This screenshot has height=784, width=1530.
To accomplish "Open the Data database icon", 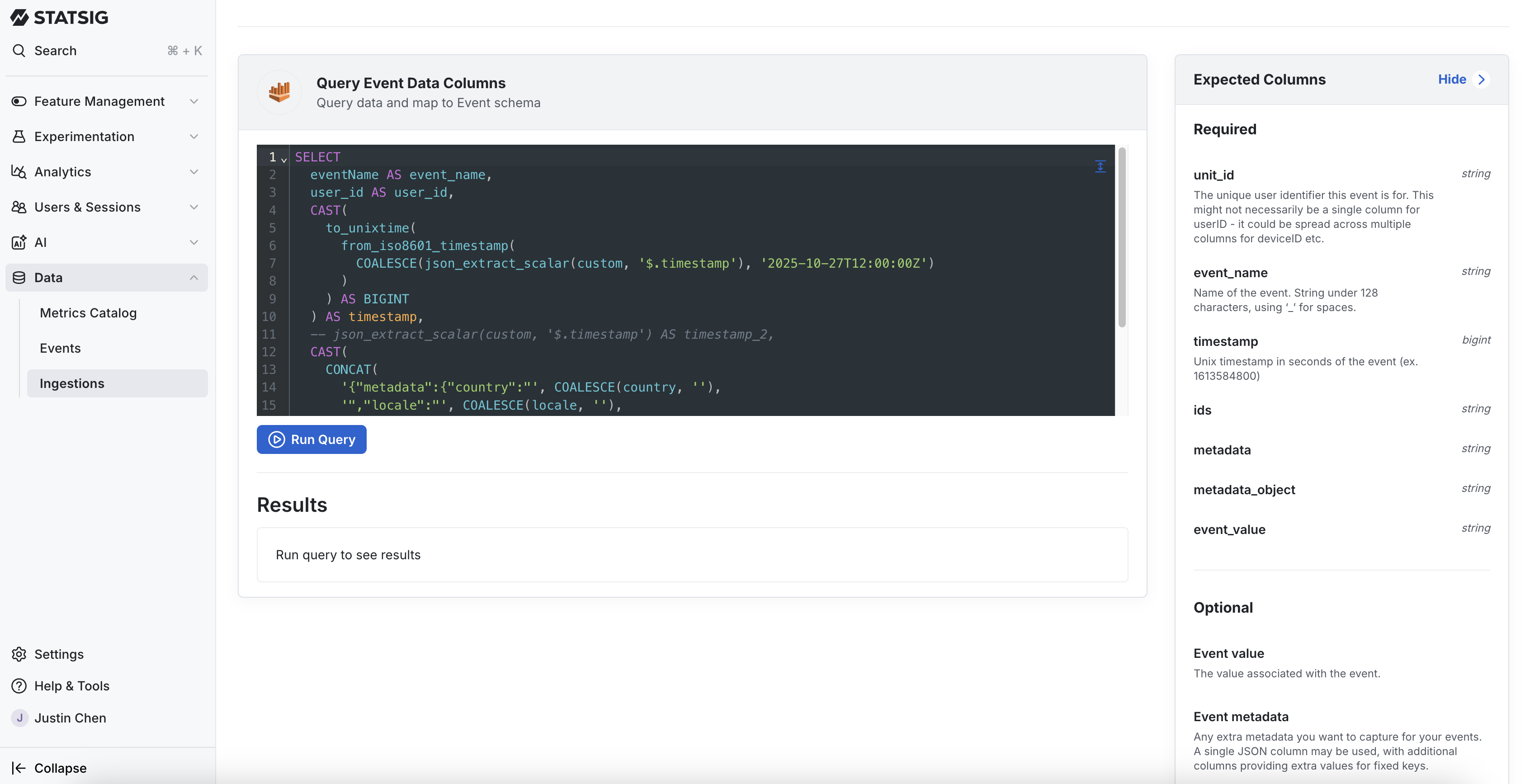I will click(x=19, y=277).
